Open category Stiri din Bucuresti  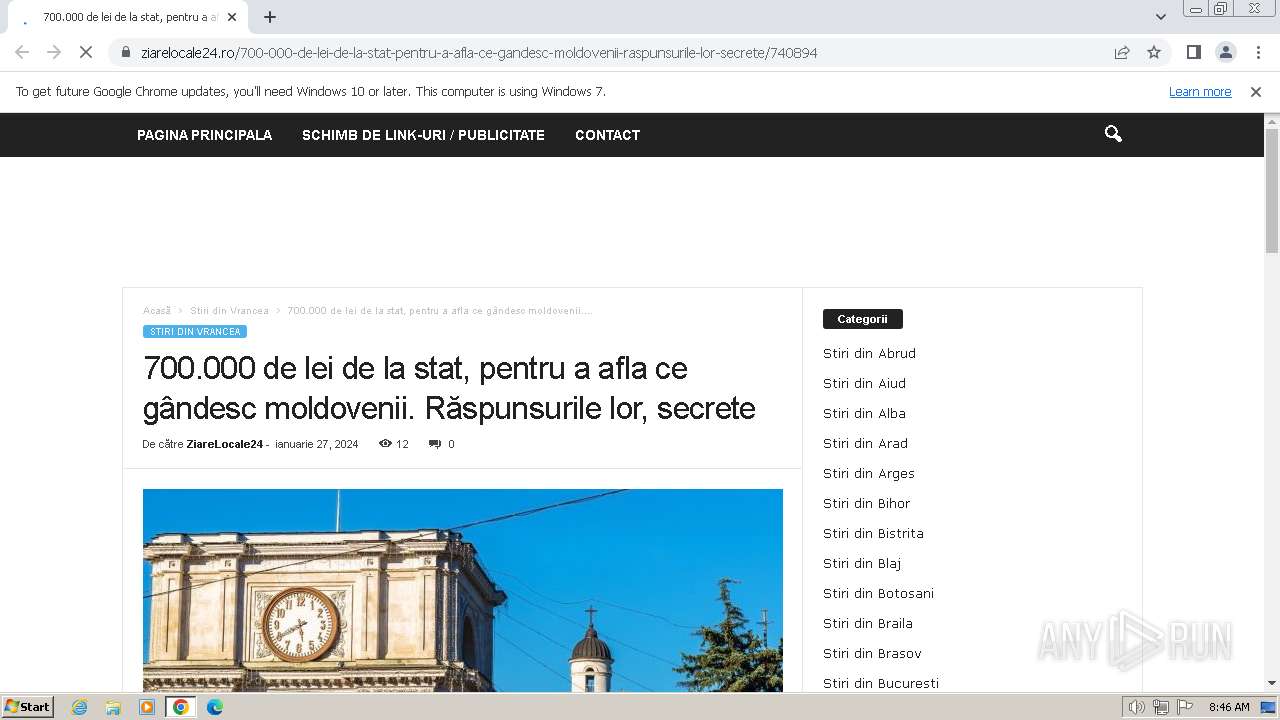click(x=881, y=683)
